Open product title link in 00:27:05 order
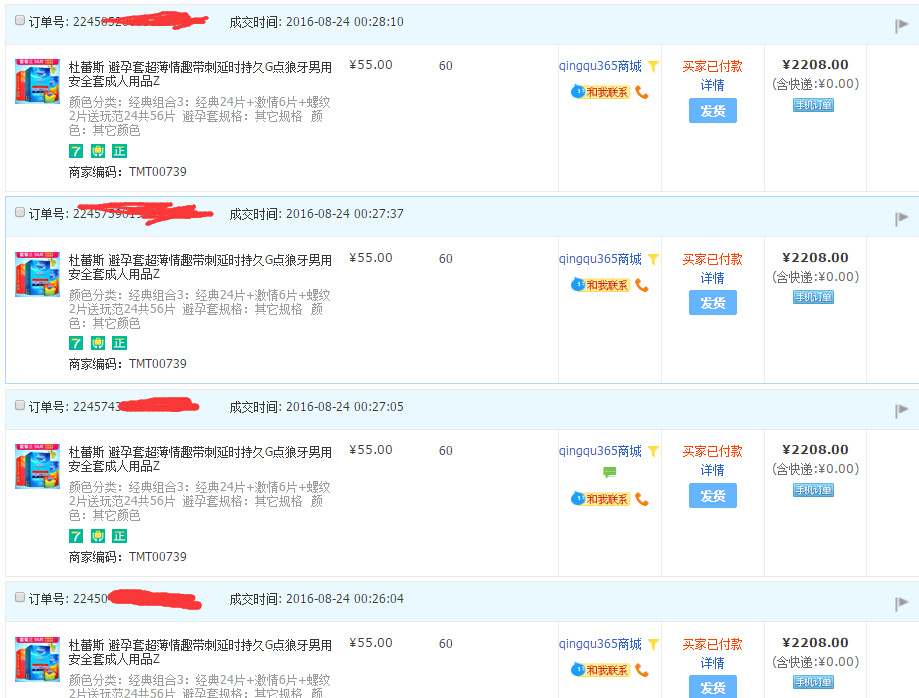 point(200,459)
